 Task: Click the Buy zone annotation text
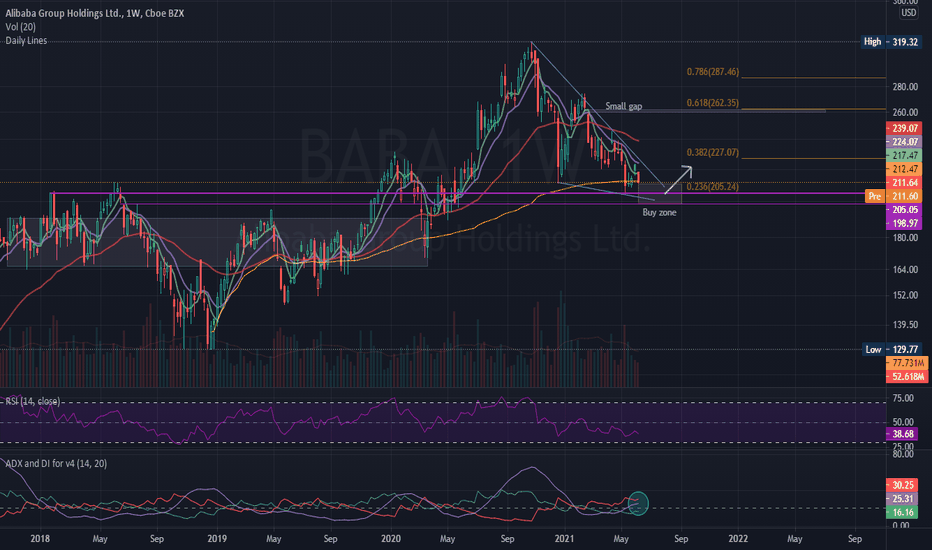[659, 212]
